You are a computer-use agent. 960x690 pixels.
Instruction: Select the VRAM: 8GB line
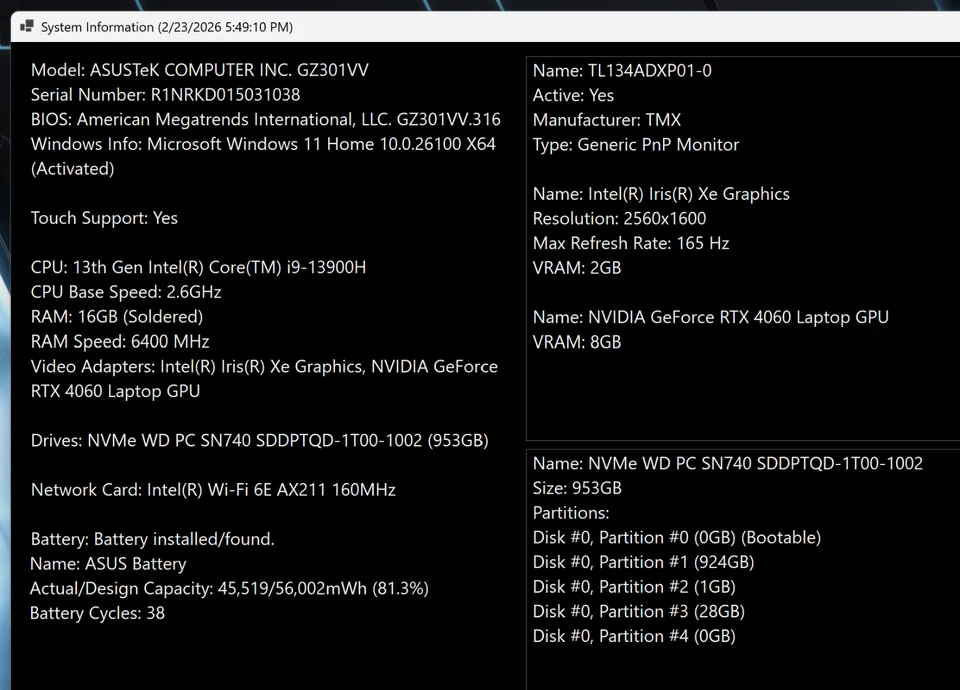[x=577, y=342]
